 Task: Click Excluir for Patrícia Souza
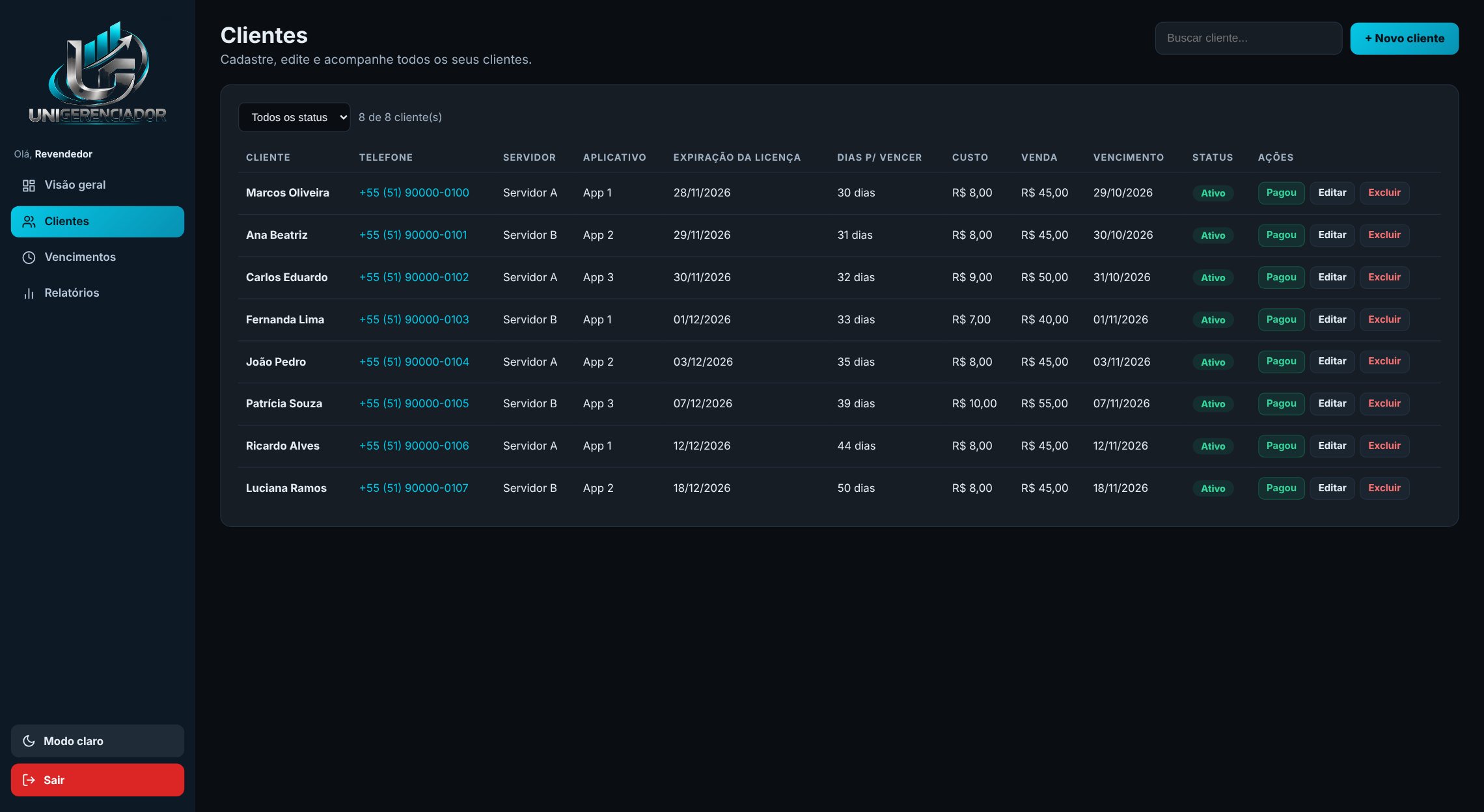pos(1384,404)
